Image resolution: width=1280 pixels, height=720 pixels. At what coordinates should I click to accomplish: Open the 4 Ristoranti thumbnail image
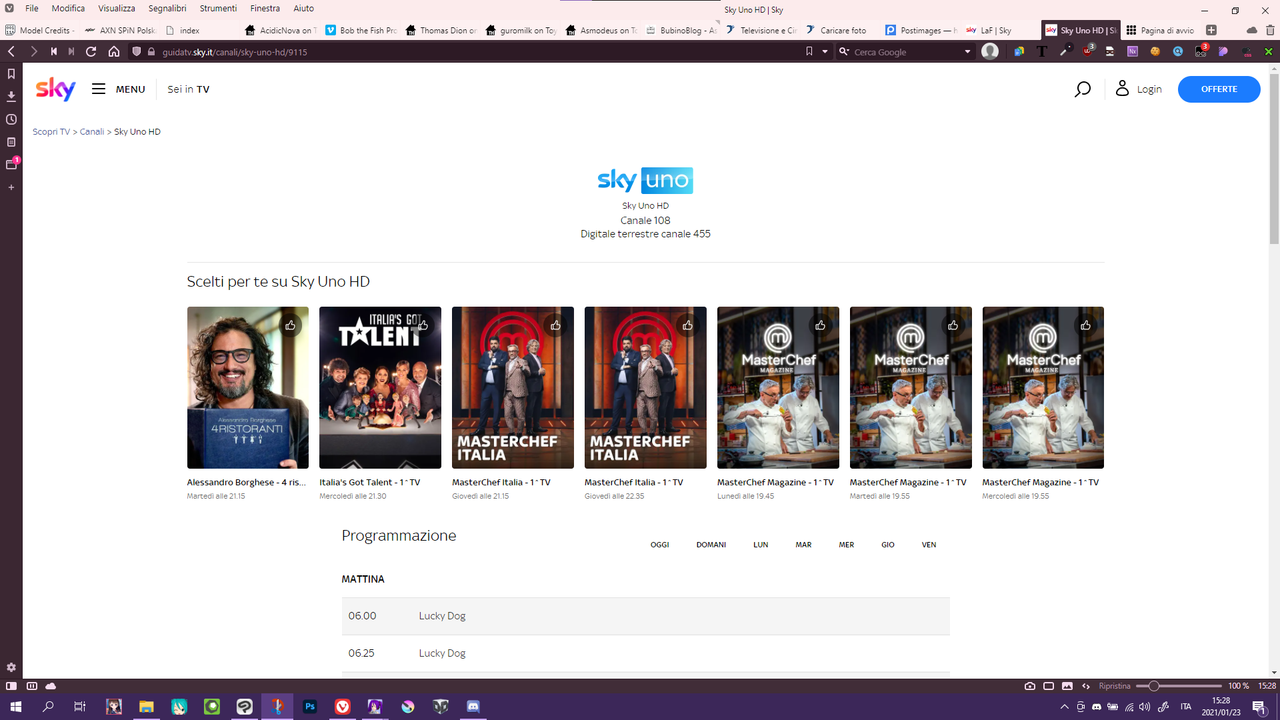tap(248, 388)
